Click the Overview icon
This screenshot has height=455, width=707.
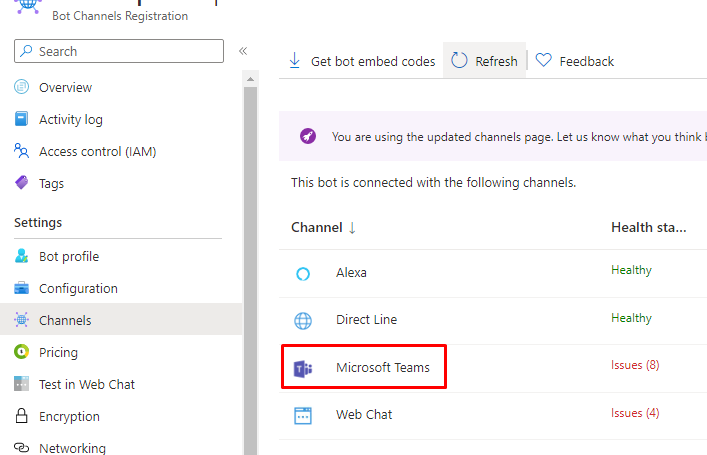22,87
